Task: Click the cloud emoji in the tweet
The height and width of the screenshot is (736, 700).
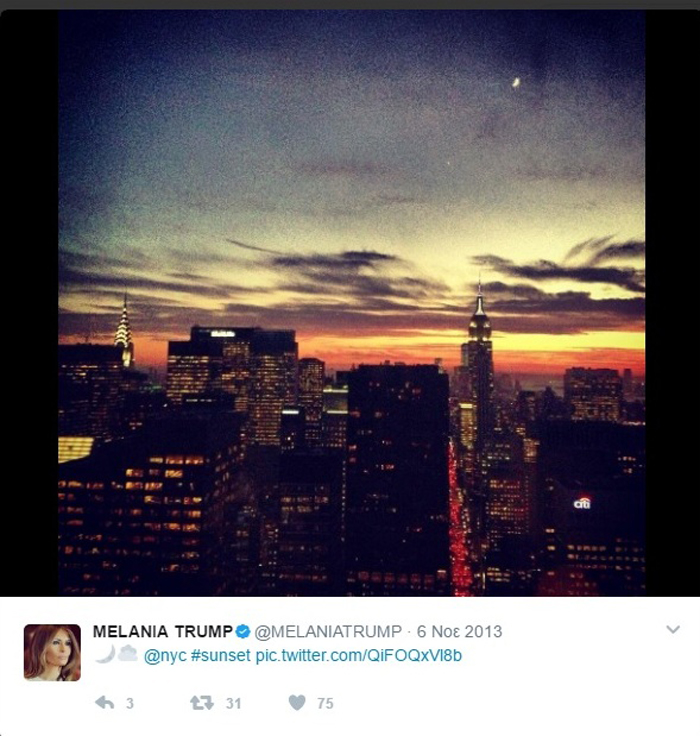Action: point(128,653)
